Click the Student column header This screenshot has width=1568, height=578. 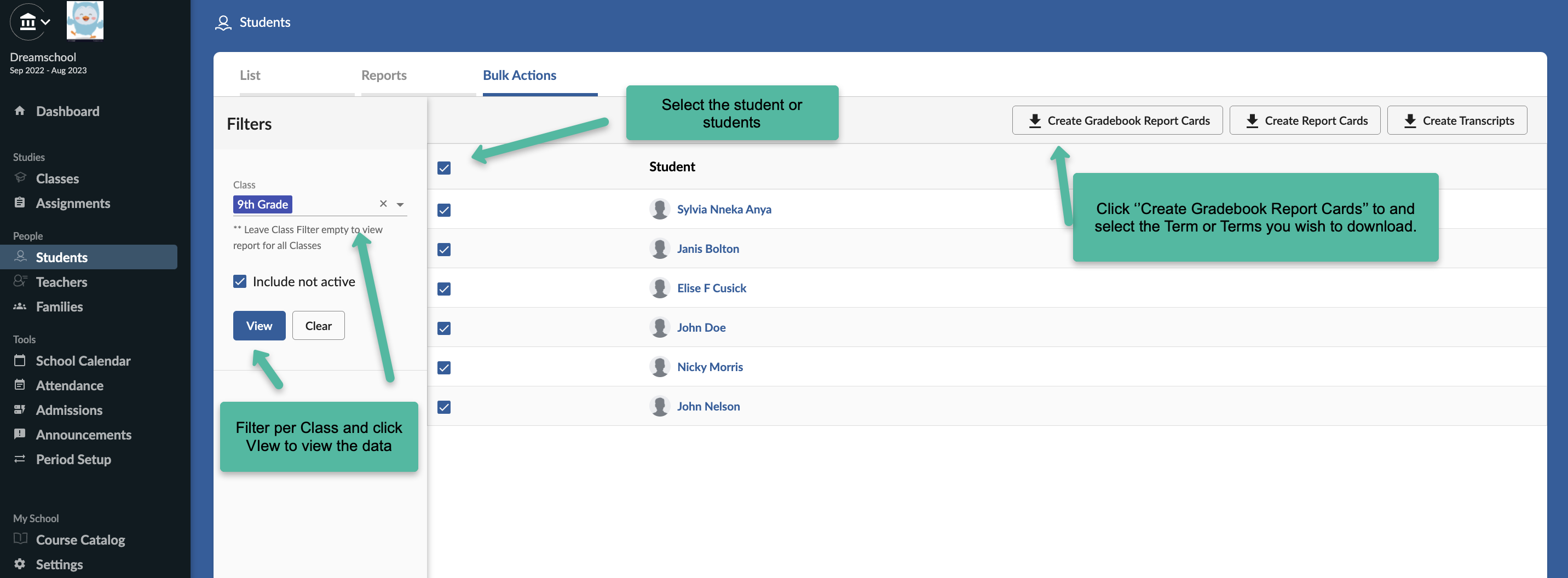[672, 166]
